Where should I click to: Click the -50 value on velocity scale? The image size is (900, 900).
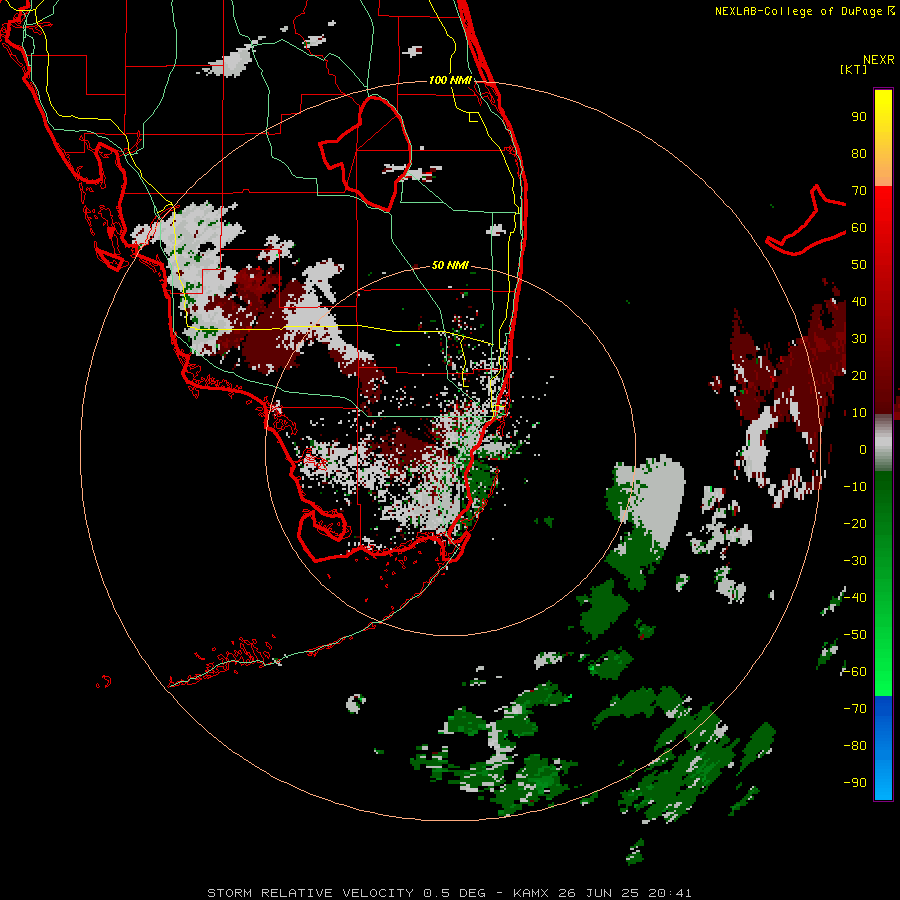(x=855, y=634)
